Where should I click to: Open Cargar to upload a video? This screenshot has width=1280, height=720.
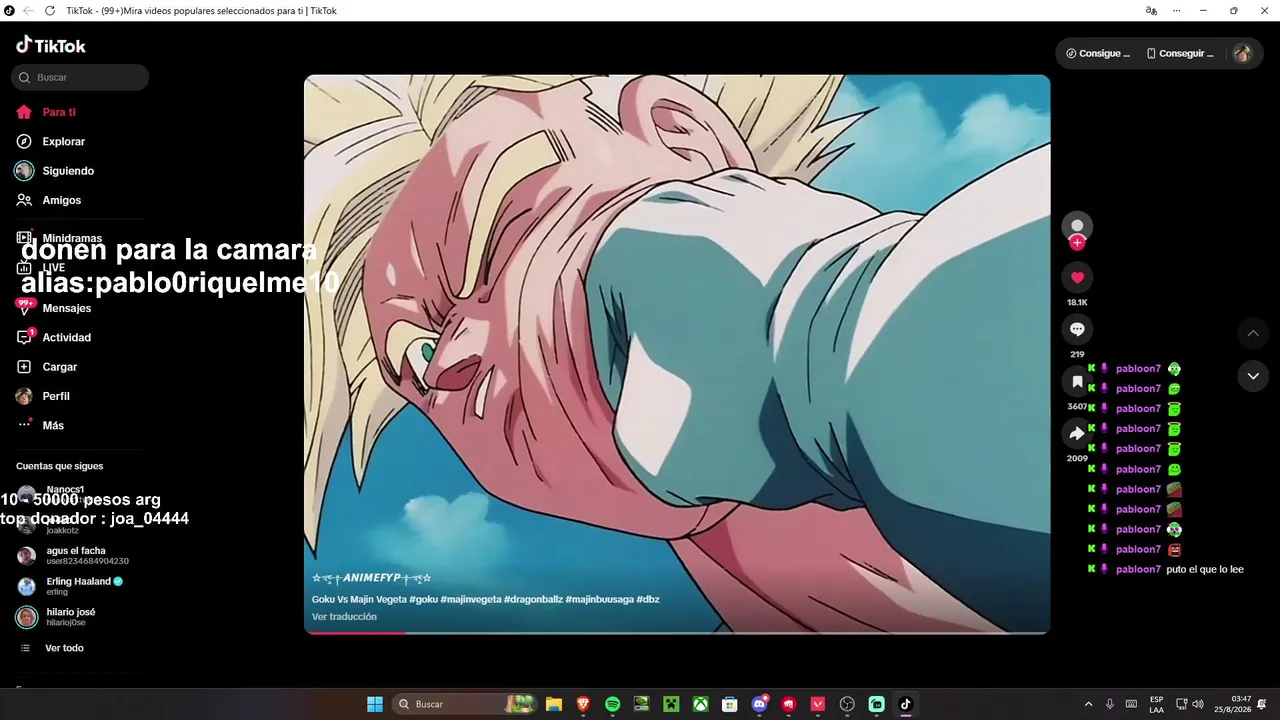coord(46,367)
